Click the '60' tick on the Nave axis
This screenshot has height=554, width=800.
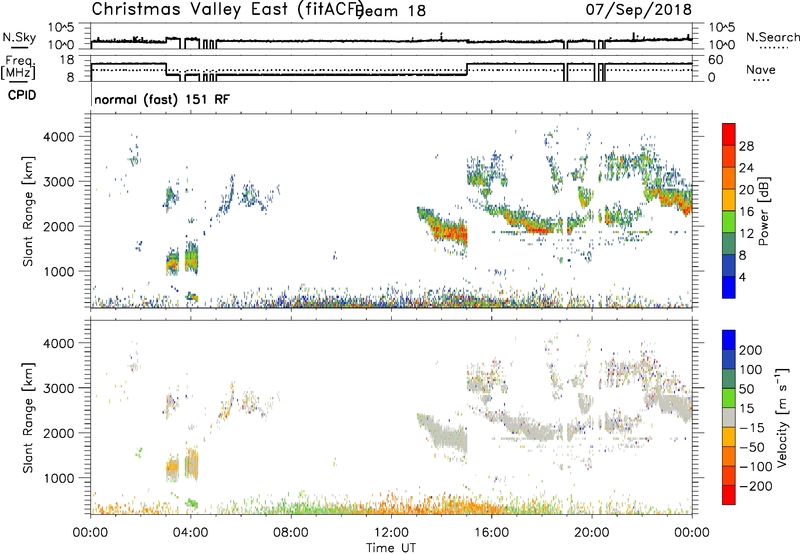coord(716,60)
